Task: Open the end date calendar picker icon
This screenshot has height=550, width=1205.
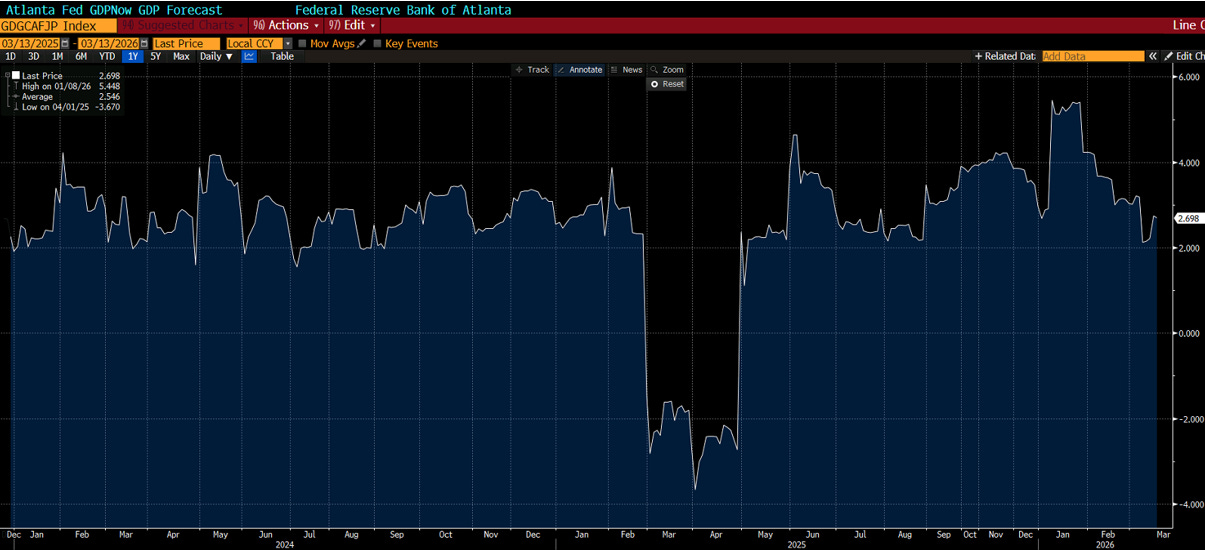Action: (144, 43)
